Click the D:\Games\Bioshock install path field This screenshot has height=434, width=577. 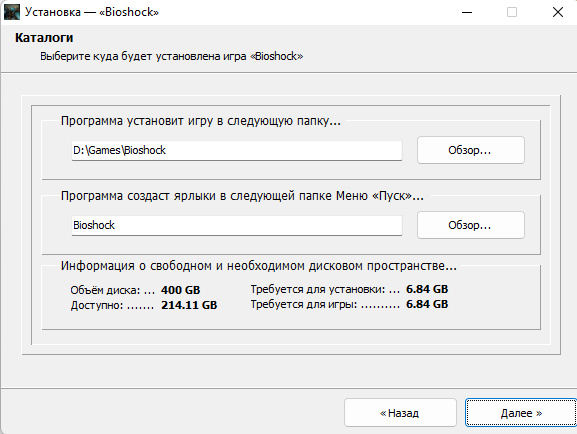click(237, 150)
